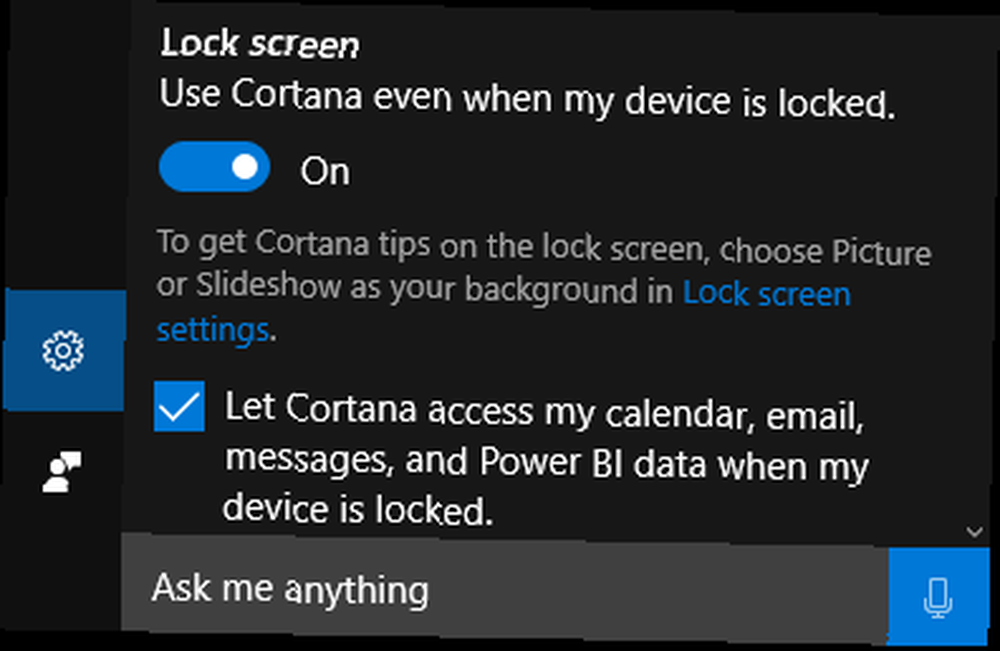Click the scroll-down chevron arrow
Screen dimensions: 1000x651
974,531
